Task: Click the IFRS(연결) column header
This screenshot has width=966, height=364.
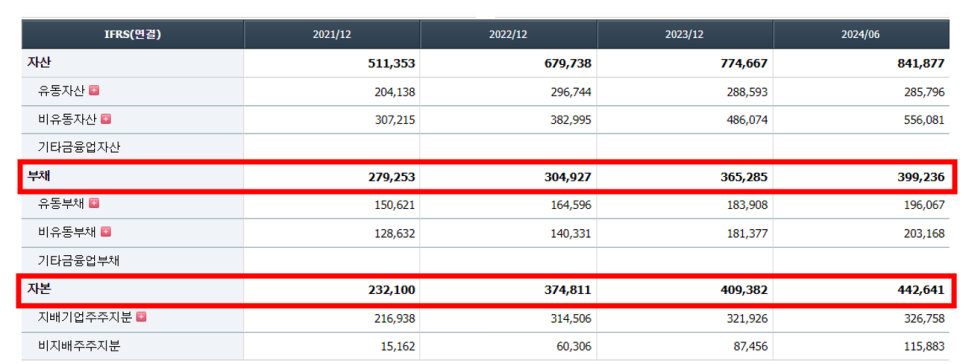Action: point(132,34)
